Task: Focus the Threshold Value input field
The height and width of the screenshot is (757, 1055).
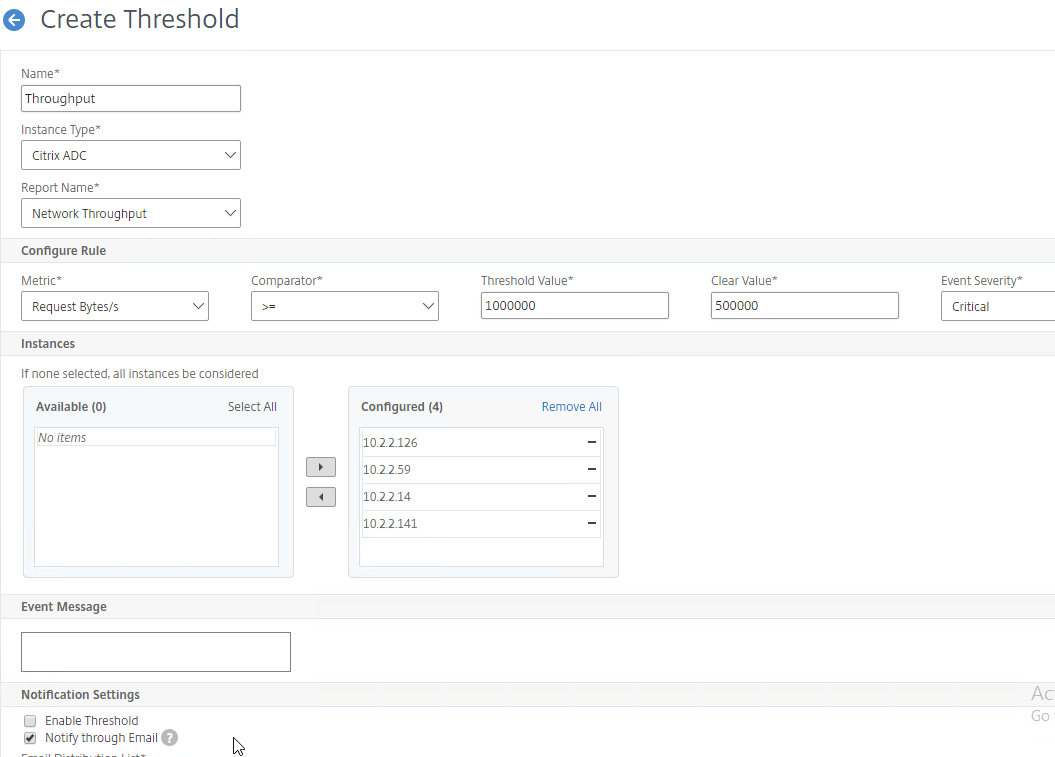Action: pos(574,306)
